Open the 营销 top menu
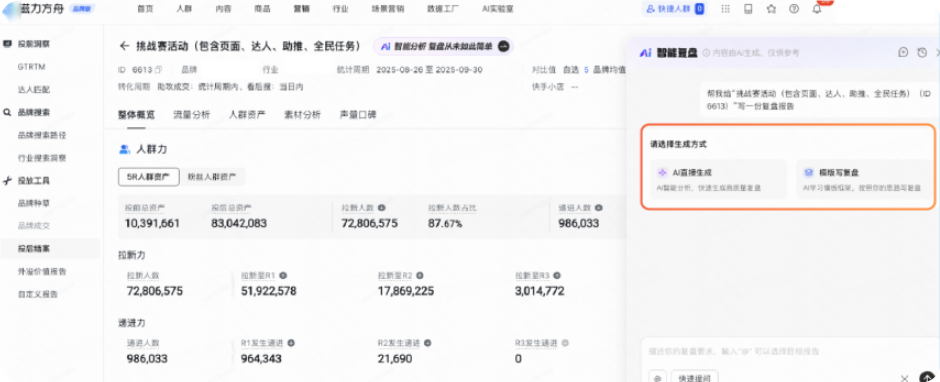The image size is (940, 382). 302,9
